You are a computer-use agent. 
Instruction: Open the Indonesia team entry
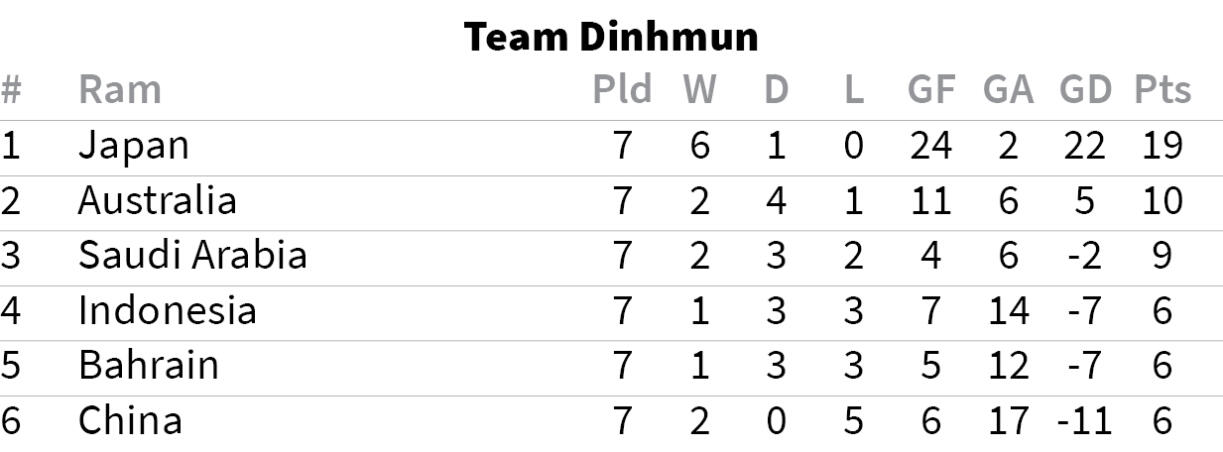(167, 311)
